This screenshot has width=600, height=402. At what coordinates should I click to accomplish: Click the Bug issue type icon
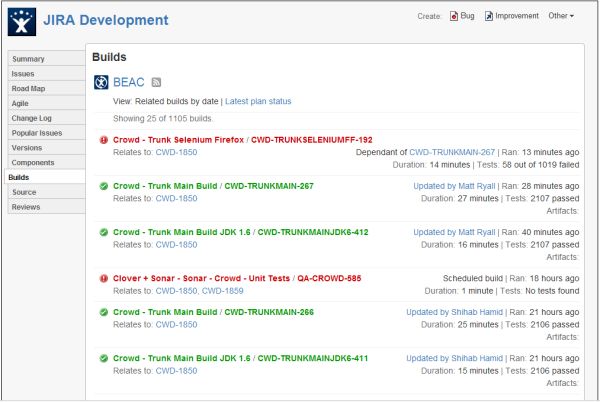tap(454, 16)
